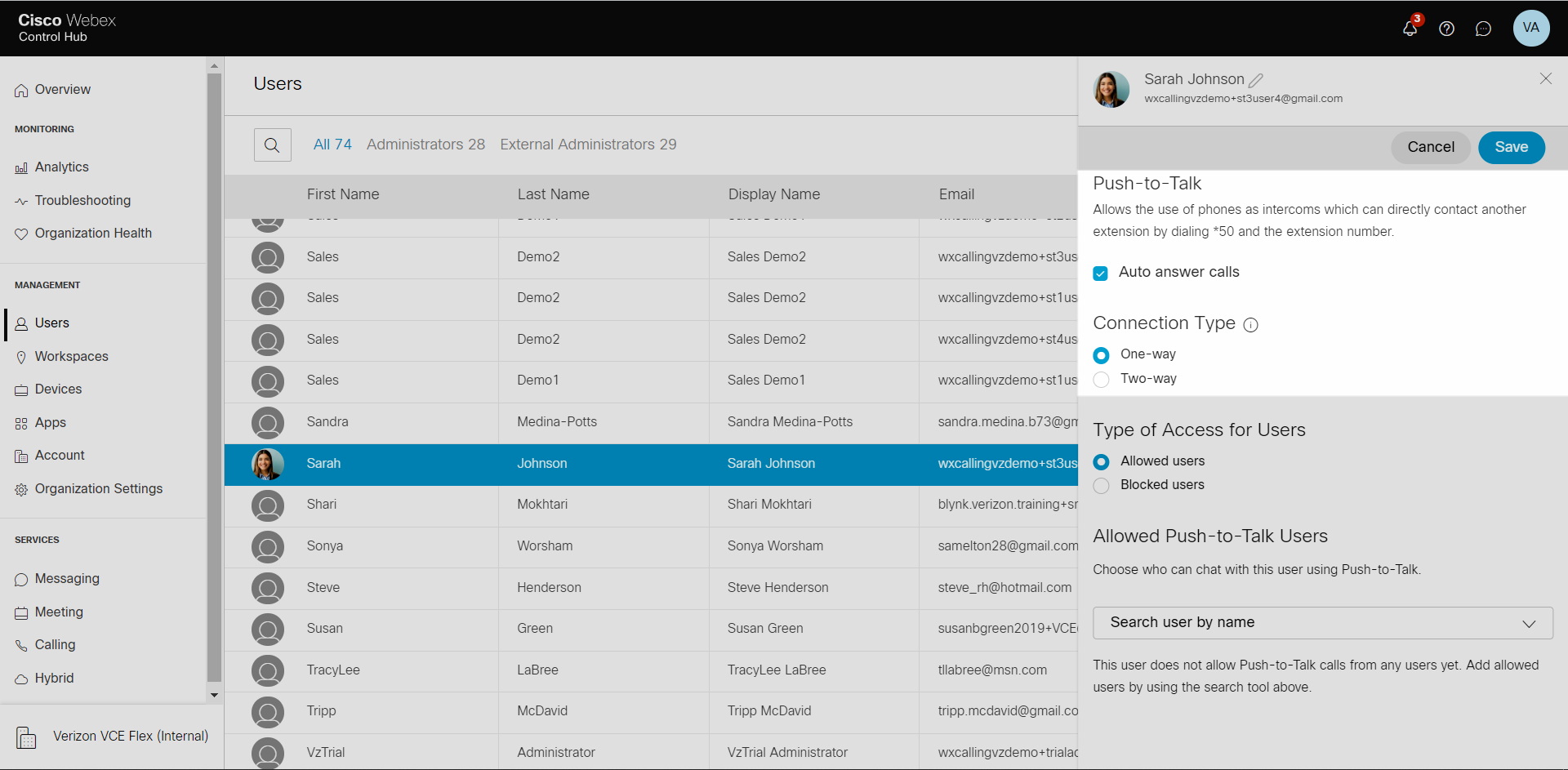This screenshot has width=1568, height=770.
Task: Click the Connection Type info icon
Action: [x=1250, y=325]
